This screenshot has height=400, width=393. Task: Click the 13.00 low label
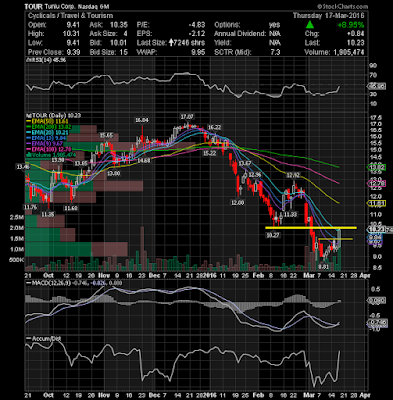pyautogui.click(x=113, y=174)
